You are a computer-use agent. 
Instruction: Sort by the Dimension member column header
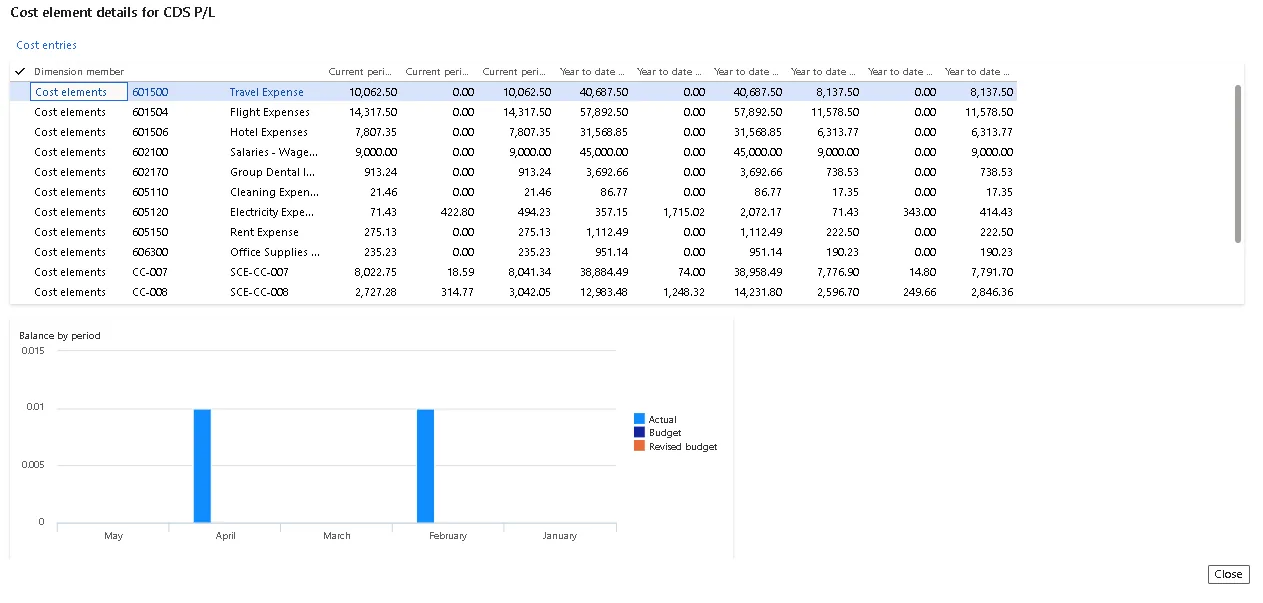pos(79,72)
